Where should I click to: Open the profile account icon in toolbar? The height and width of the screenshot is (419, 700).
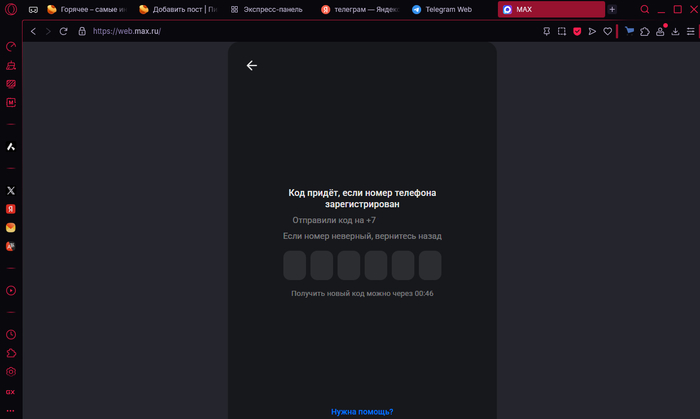pyautogui.click(x=660, y=31)
